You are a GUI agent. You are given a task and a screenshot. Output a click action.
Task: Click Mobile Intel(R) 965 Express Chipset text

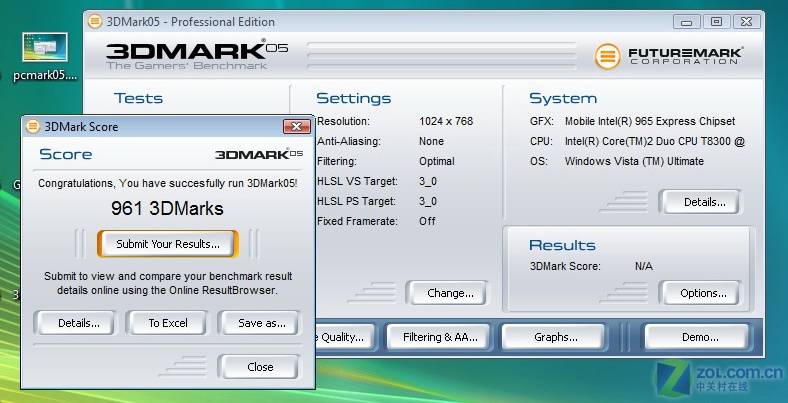(x=650, y=121)
